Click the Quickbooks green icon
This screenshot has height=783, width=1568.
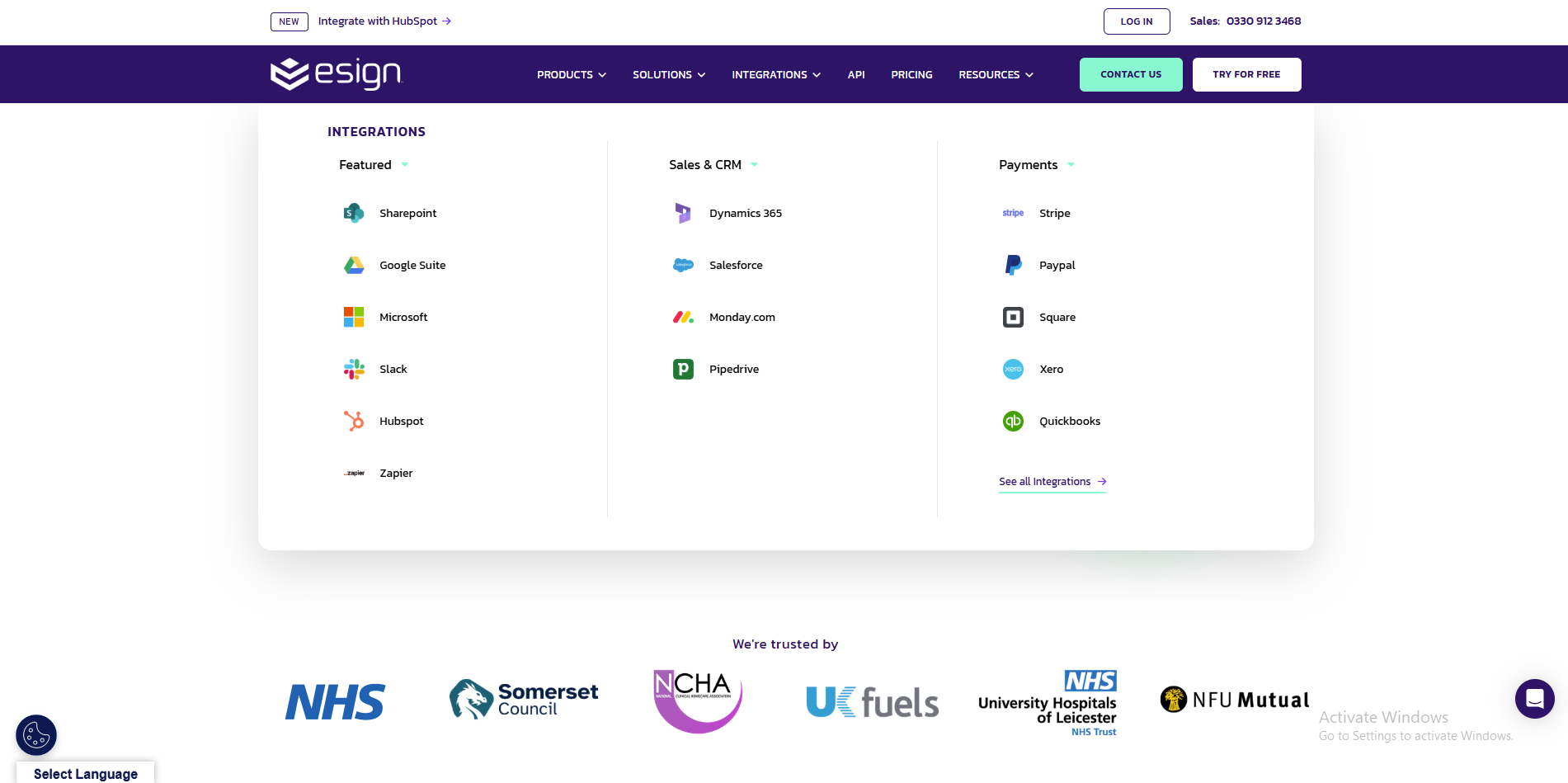point(1013,421)
